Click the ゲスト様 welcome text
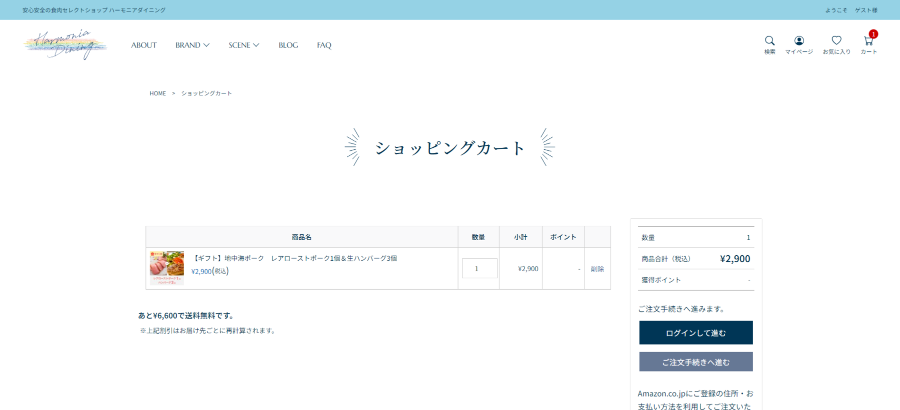The height and width of the screenshot is (410, 900). point(865,10)
